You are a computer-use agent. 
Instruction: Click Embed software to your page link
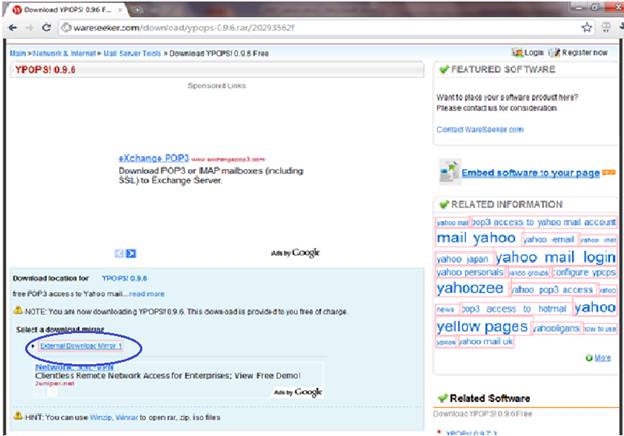pyautogui.click(x=530, y=173)
